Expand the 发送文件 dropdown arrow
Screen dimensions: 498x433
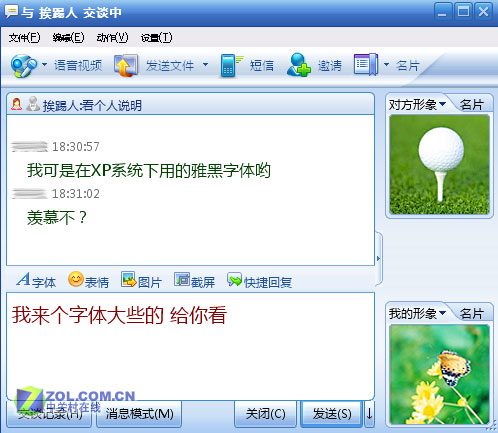pos(205,65)
